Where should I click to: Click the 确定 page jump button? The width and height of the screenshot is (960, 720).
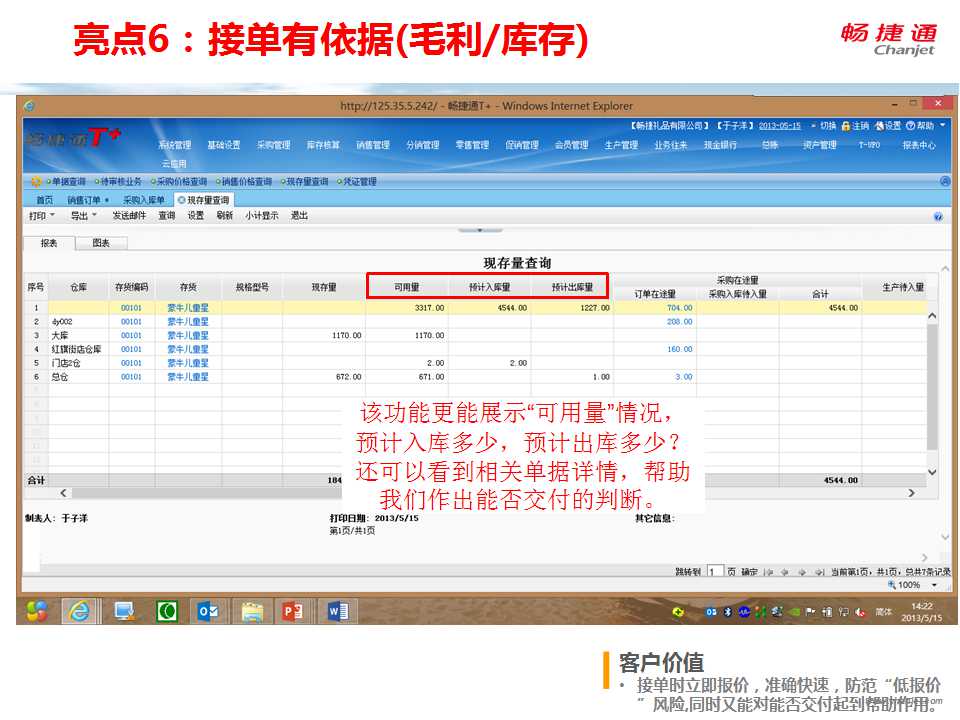(749, 571)
